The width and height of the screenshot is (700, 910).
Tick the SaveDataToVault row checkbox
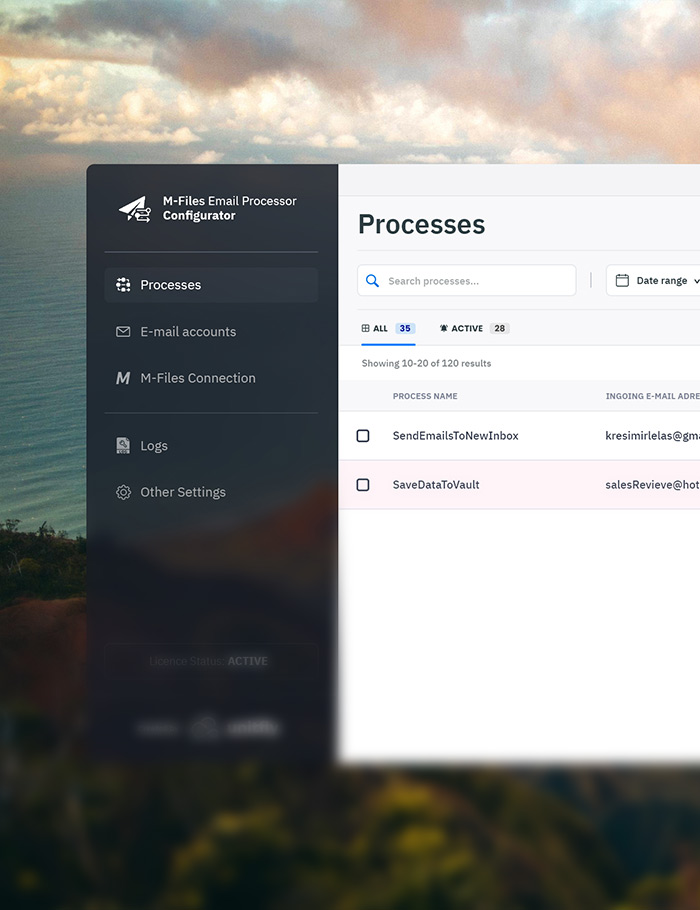click(363, 485)
